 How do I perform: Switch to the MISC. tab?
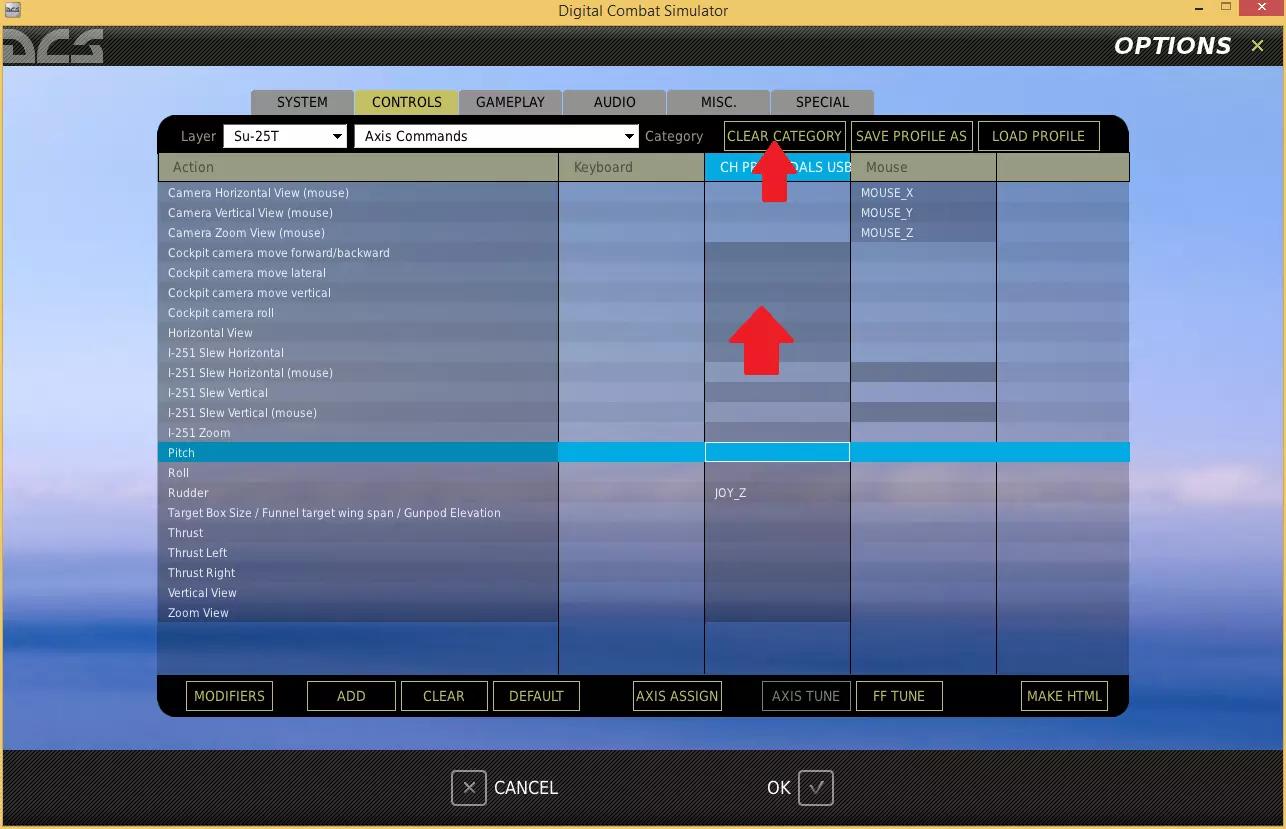coord(718,102)
